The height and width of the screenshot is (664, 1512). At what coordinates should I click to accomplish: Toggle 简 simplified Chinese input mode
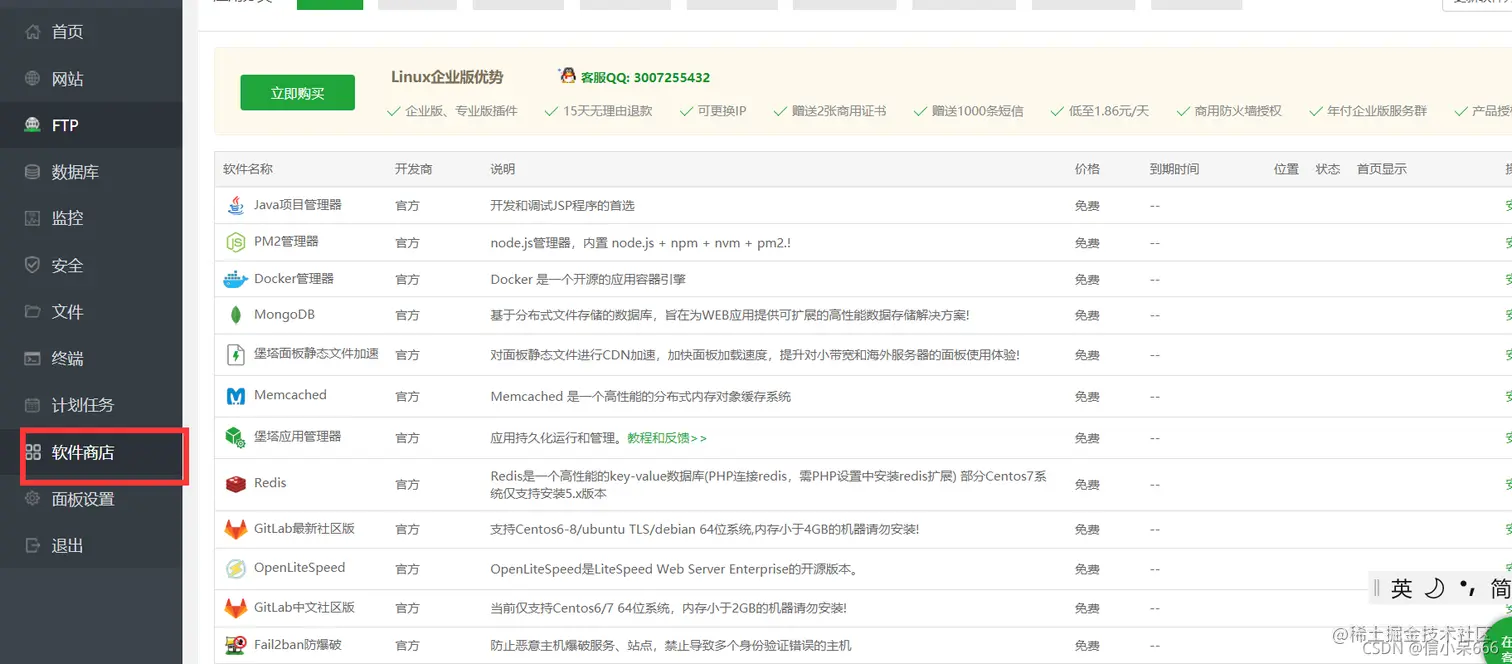coord(1499,588)
